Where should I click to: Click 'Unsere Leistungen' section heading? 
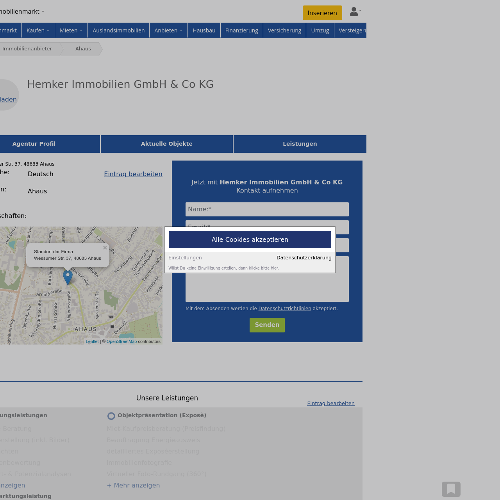tap(167, 398)
